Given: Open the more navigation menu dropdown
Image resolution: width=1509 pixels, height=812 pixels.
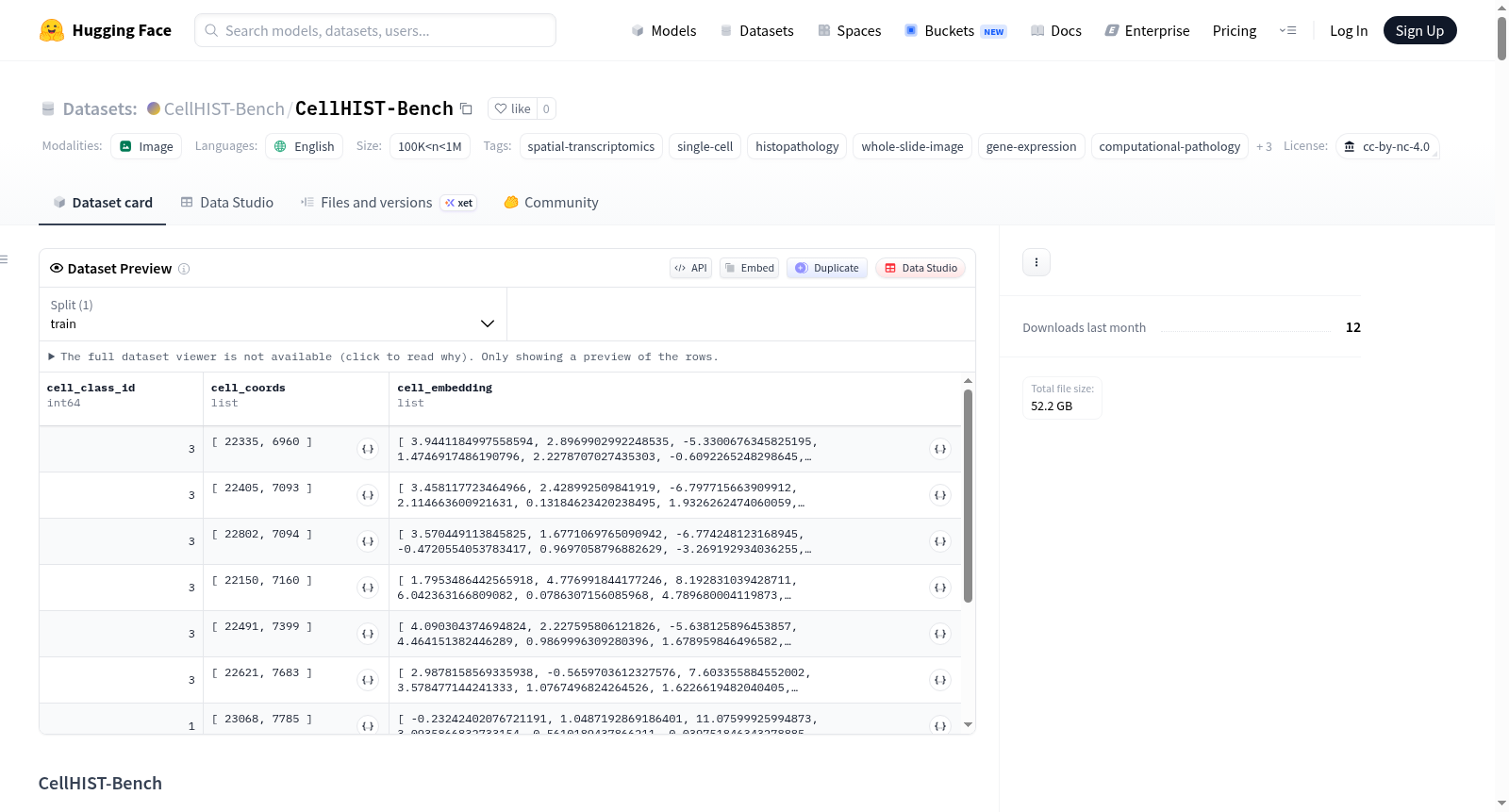Looking at the screenshot, I should point(1287,30).
